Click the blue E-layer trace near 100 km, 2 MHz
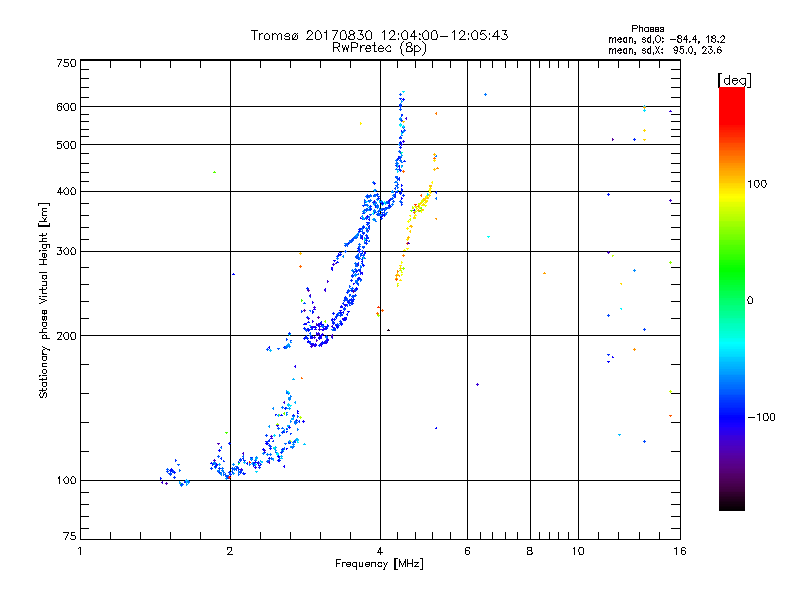The width and height of the screenshot is (800, 600). click(232, 468)
